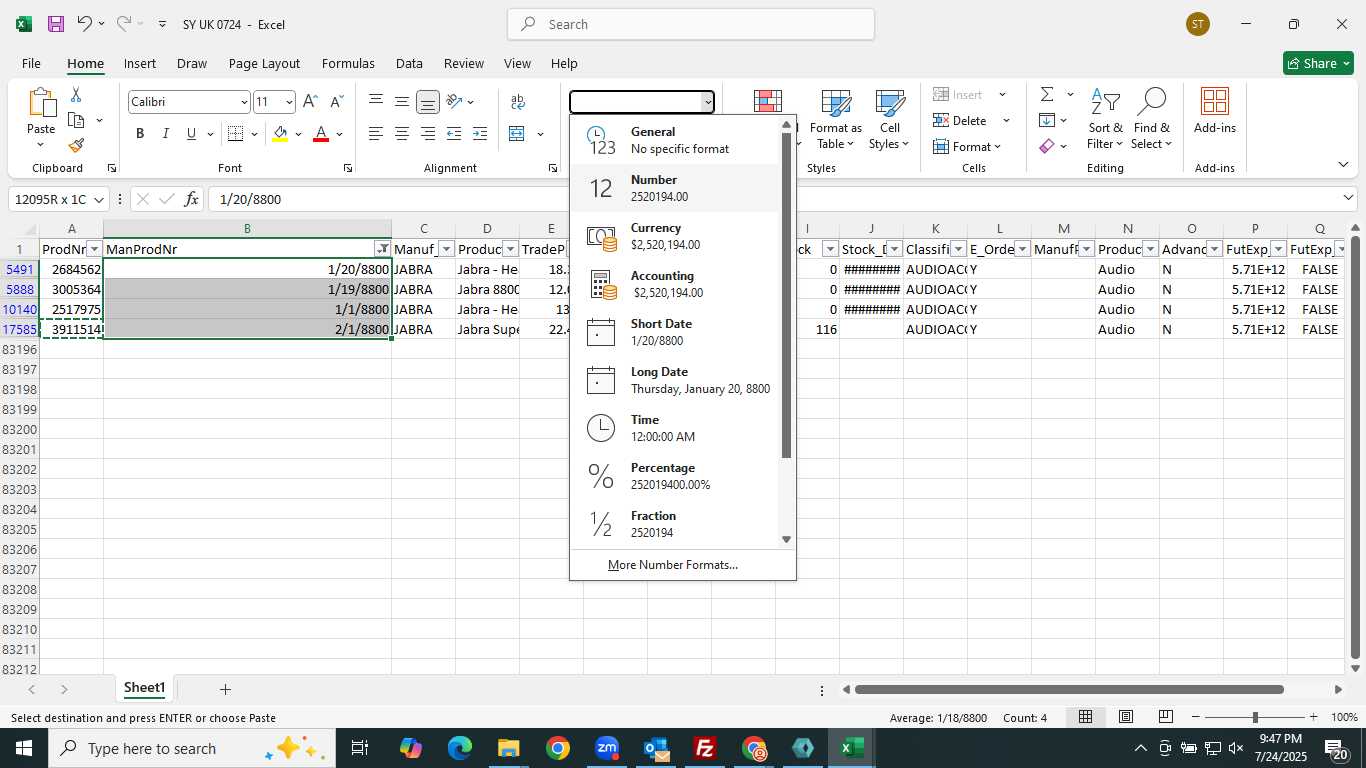Image resolution: width=1366 pixels, height=768 pixels.
Task: Expand the Name Box dropdown
Action: 99,199
